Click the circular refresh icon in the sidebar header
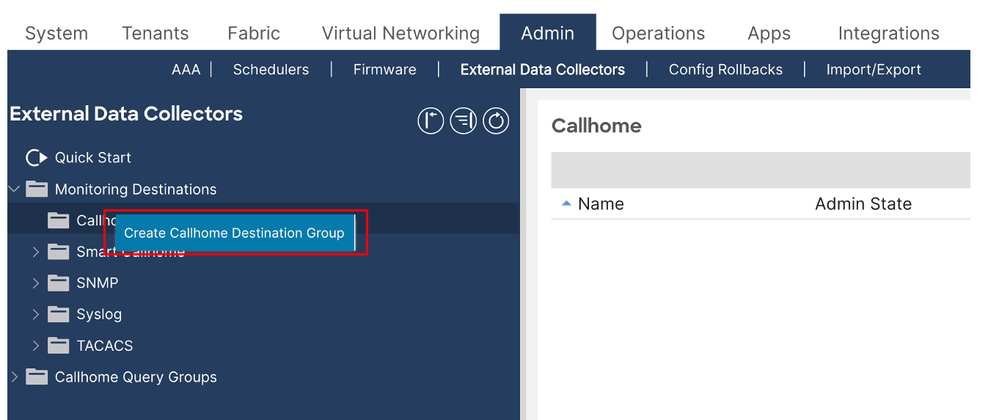 point(496,121)
